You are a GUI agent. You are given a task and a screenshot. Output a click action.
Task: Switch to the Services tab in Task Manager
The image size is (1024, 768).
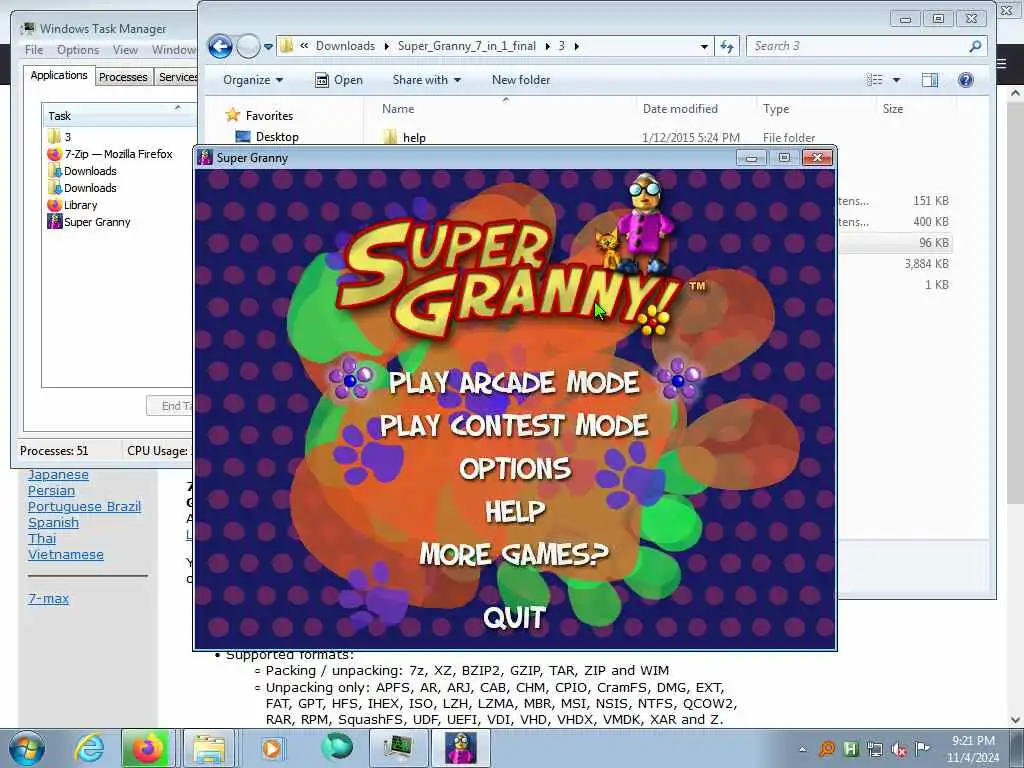point(178,77)
